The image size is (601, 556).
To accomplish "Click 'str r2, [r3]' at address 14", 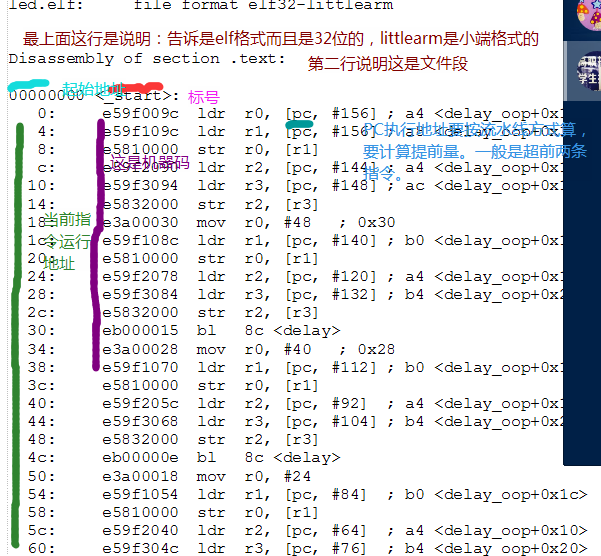I will (x=258, y=204).
